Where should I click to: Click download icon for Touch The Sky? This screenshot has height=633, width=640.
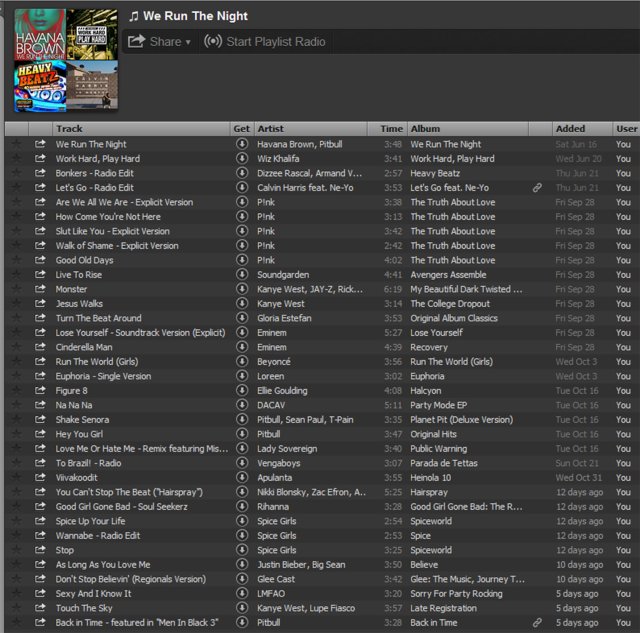(241, 608)
